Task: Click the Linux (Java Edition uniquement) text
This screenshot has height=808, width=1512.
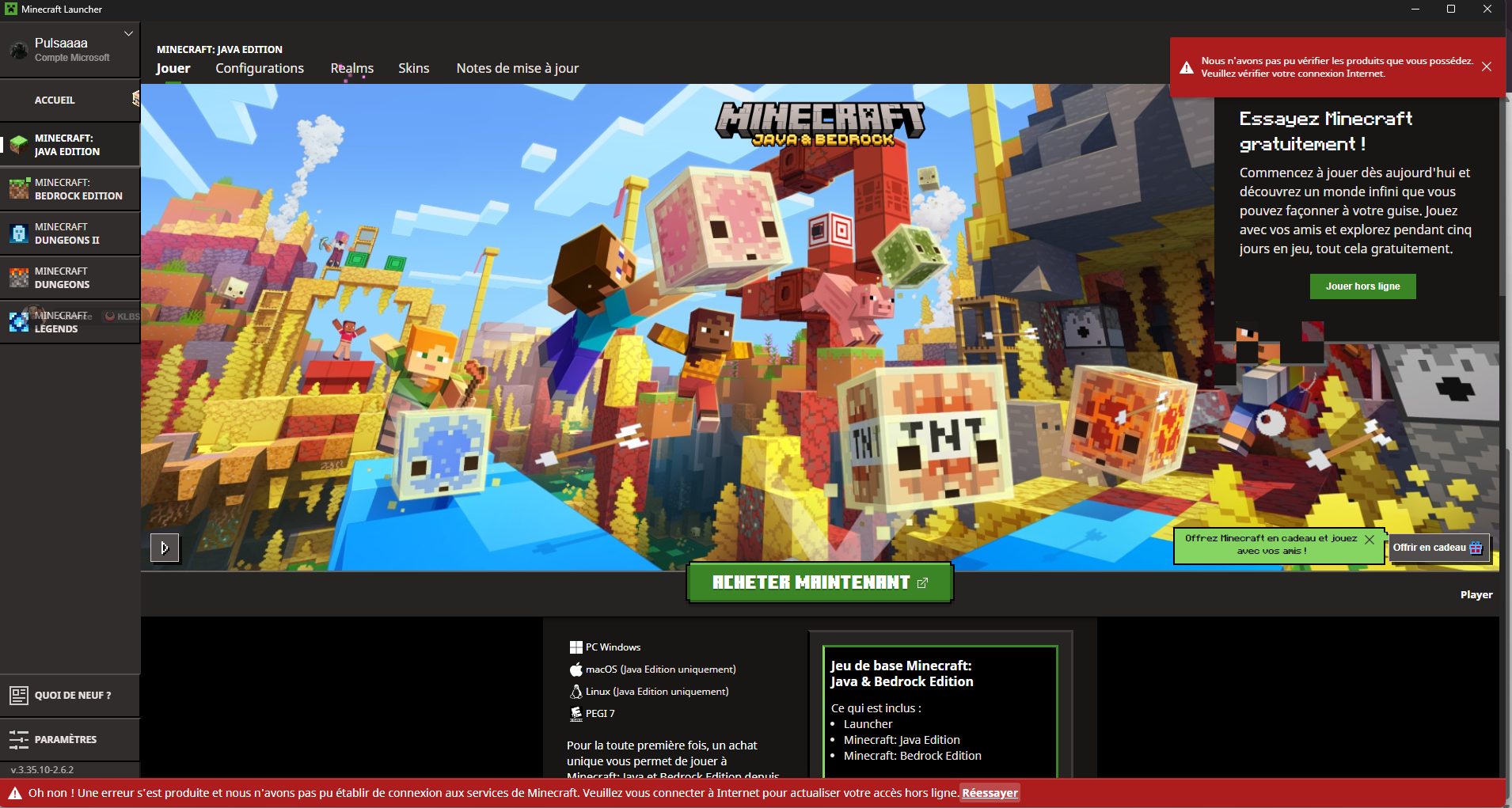Action: pyautogui.click(x=657, y=692)
